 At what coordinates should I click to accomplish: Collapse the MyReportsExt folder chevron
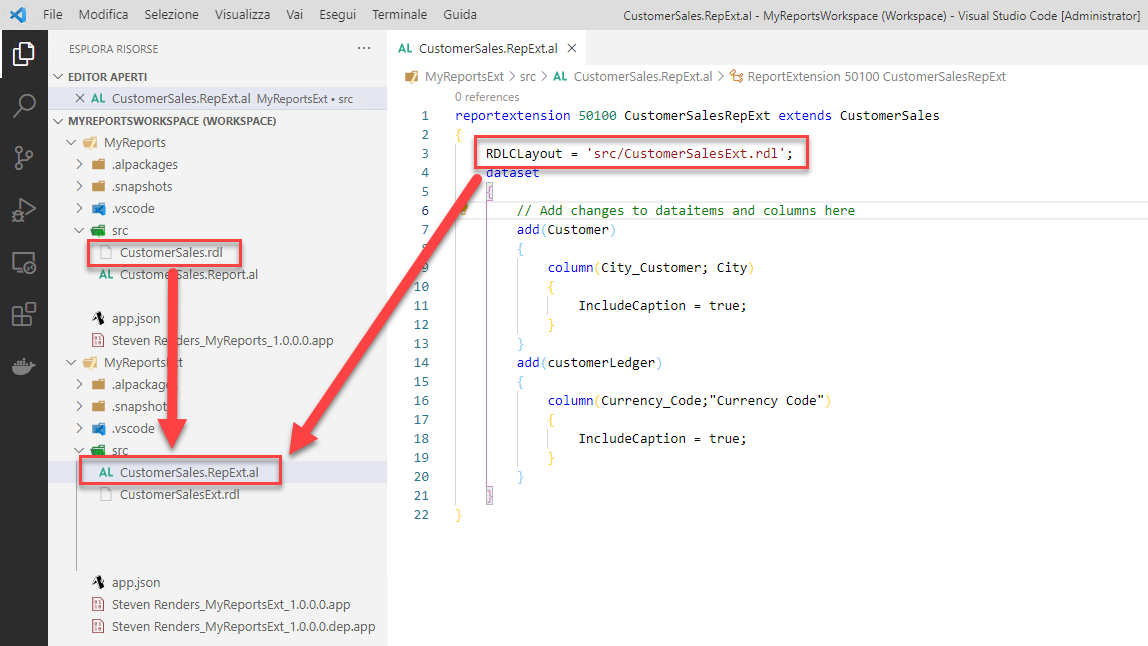pyautogui.click(x=71, y=362)
